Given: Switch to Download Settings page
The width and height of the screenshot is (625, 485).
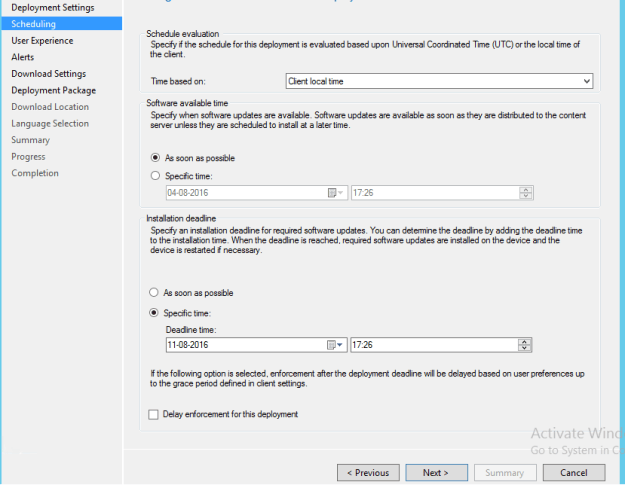Looking at the screenshot, I should (x=49, y=74).
